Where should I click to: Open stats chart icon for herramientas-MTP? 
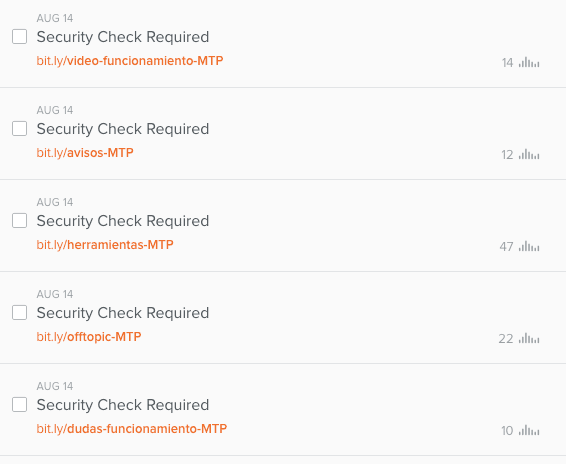pos(529,246)
